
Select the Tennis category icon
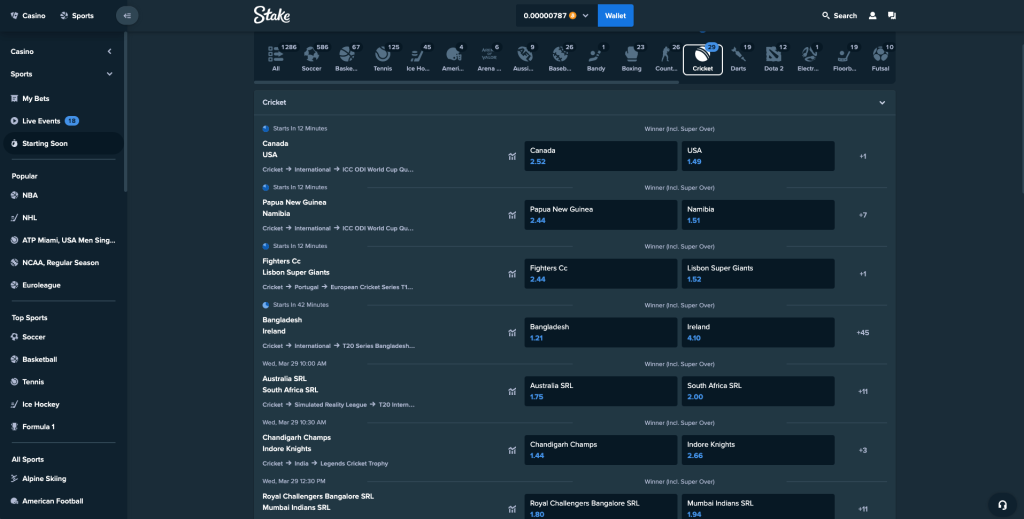[383, 59]
